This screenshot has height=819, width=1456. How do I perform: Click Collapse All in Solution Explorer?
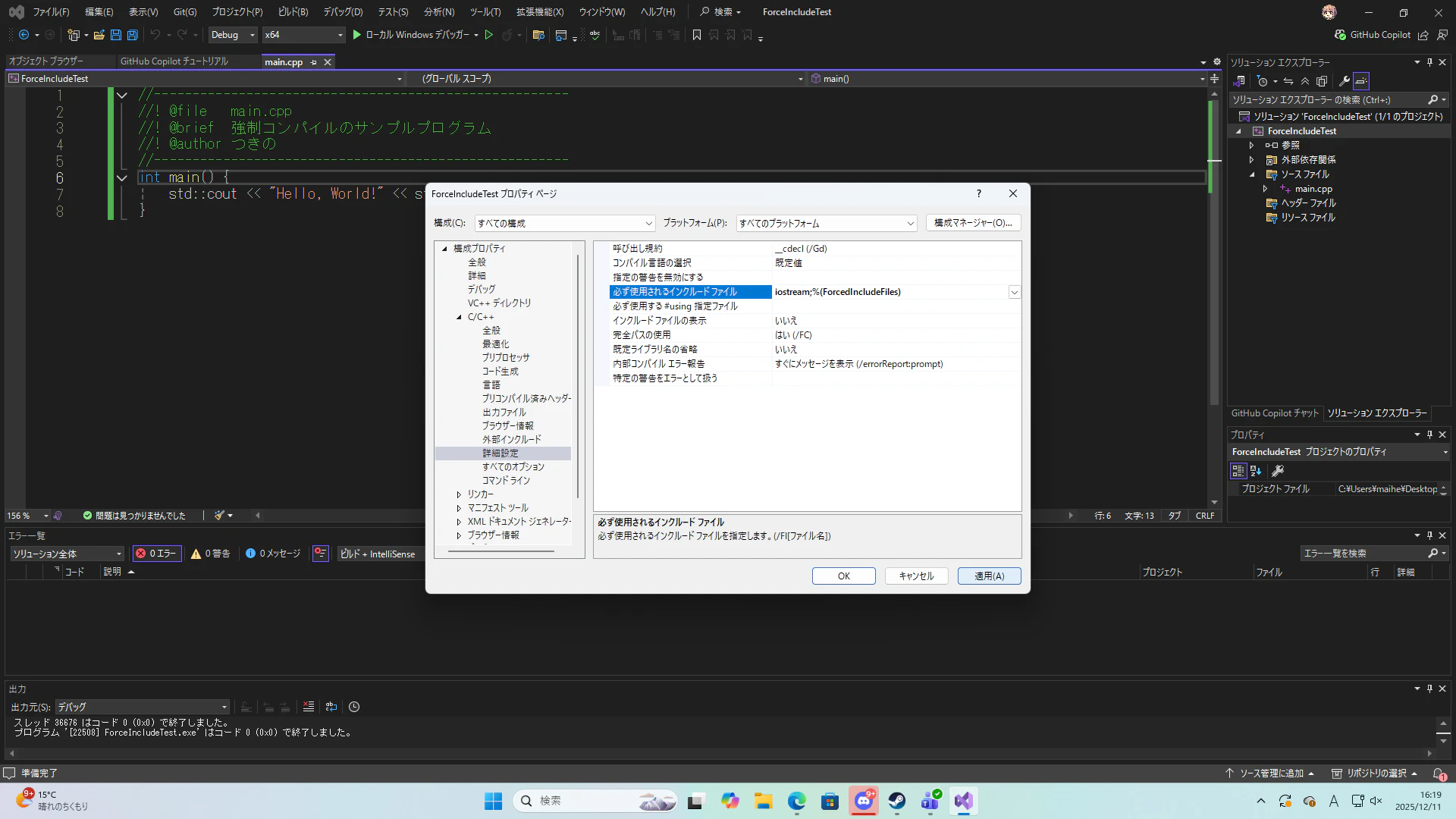click(1305, 81)
